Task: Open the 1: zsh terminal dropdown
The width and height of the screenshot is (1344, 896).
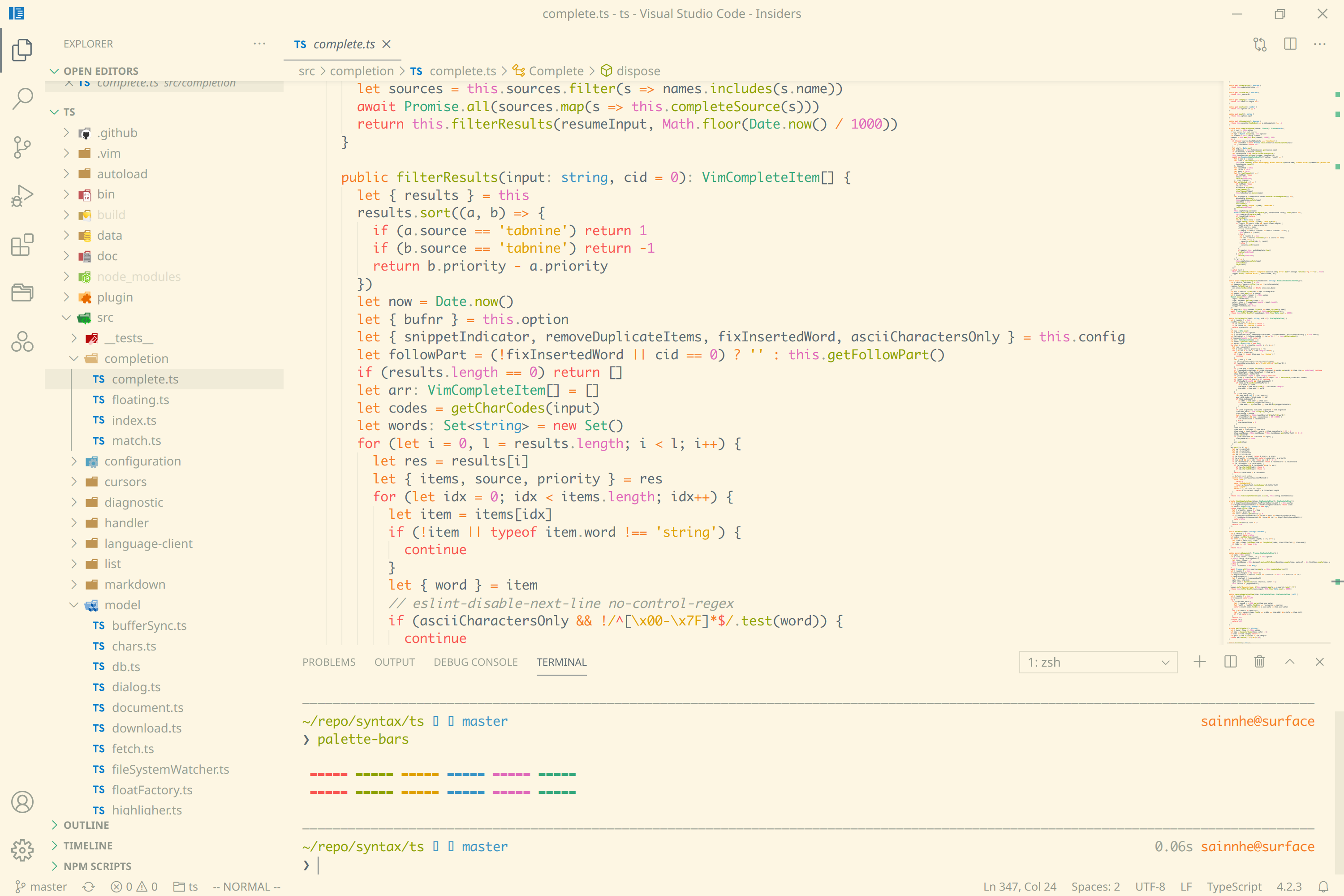Action: pyautogui.click(x=1098, y=662)
